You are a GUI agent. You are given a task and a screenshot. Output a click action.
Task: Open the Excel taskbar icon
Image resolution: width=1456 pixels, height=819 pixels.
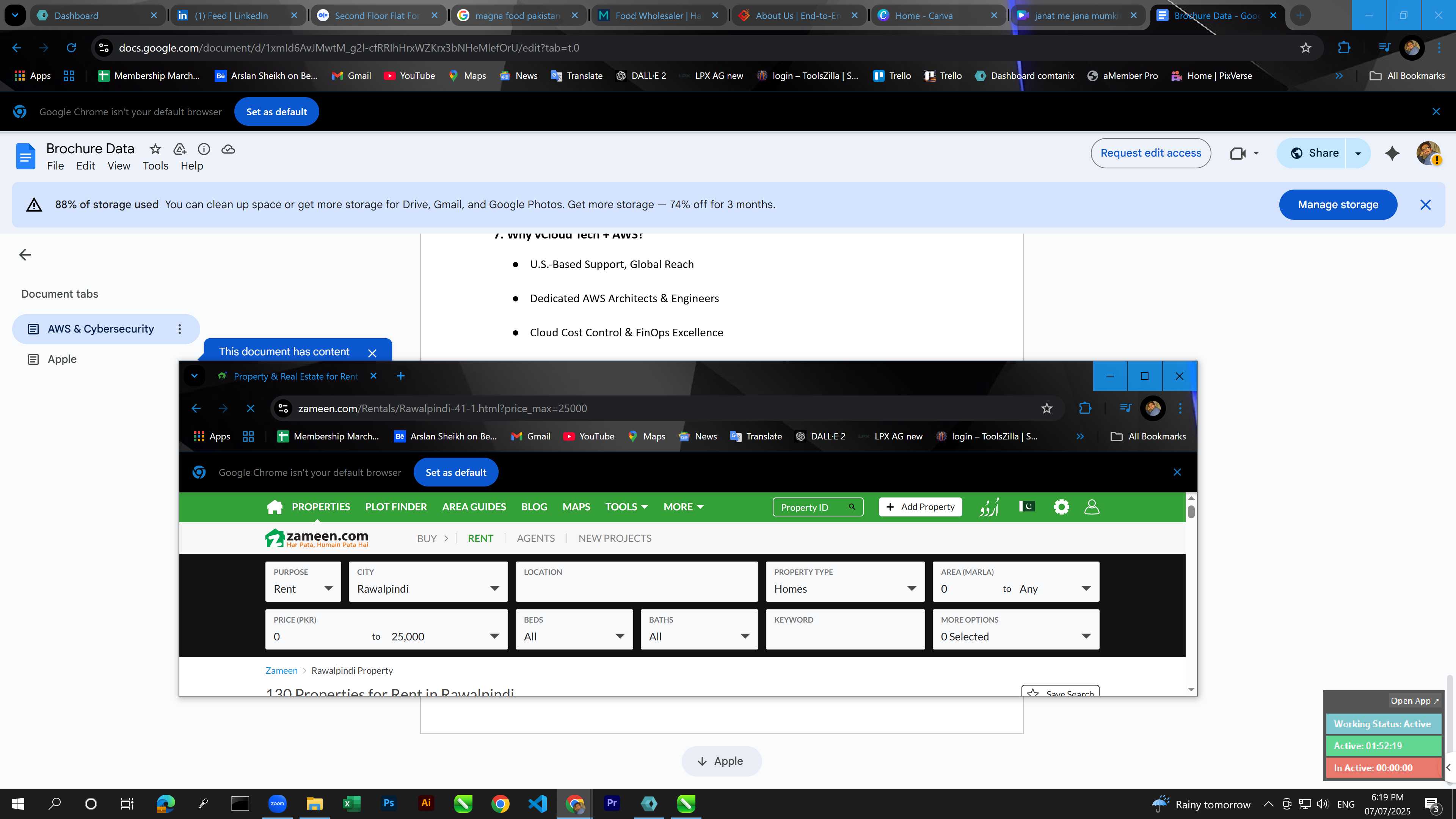pyautogui.click(x=351, y=803)
